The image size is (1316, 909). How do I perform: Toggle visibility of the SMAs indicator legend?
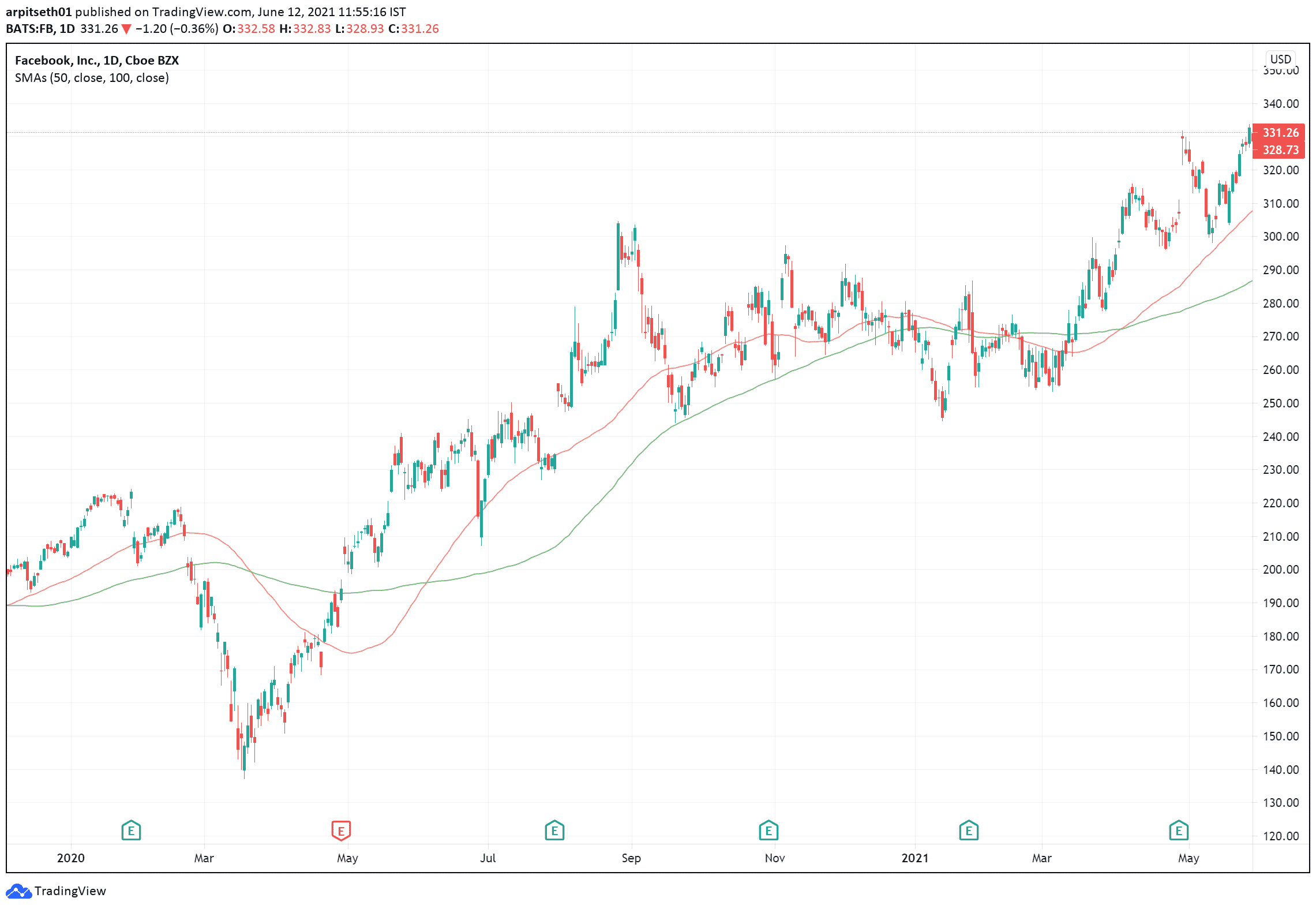coord(92,78)
